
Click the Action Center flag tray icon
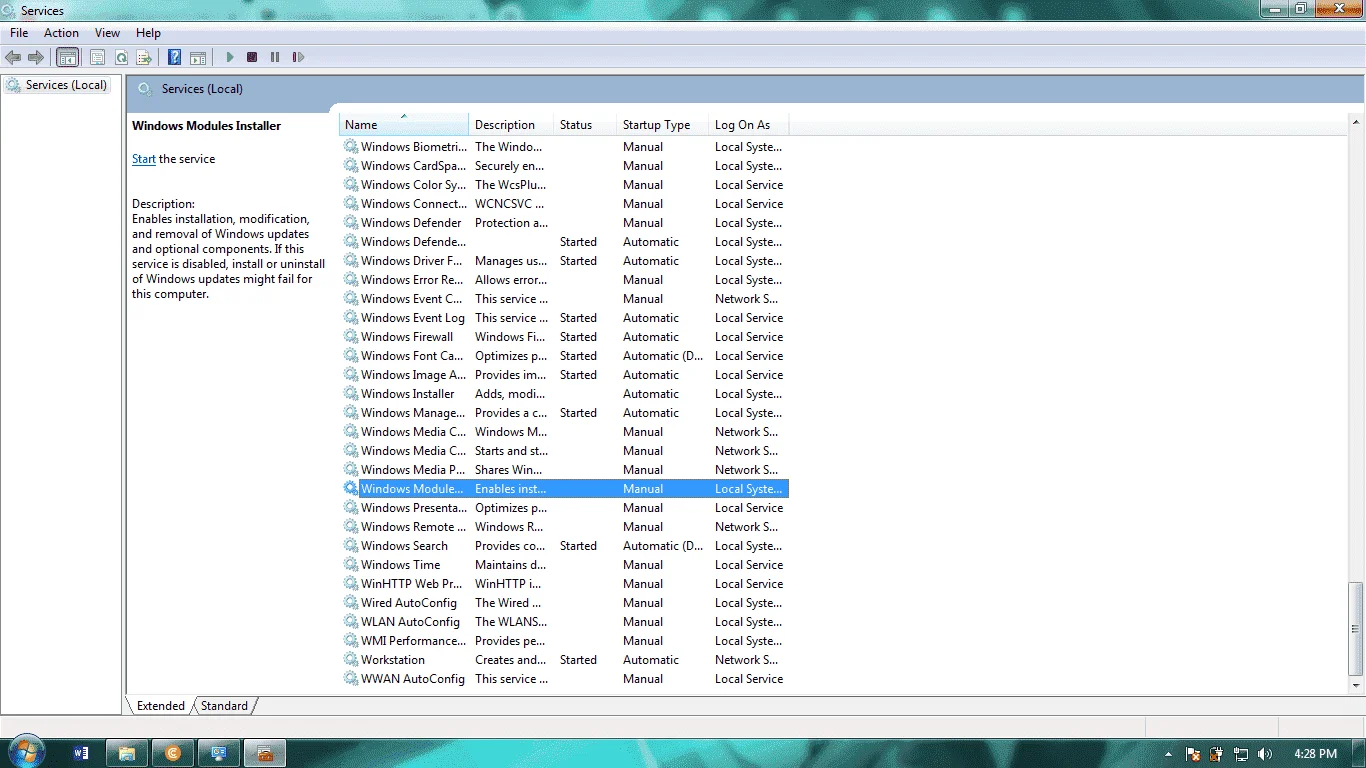(1192, 754)
